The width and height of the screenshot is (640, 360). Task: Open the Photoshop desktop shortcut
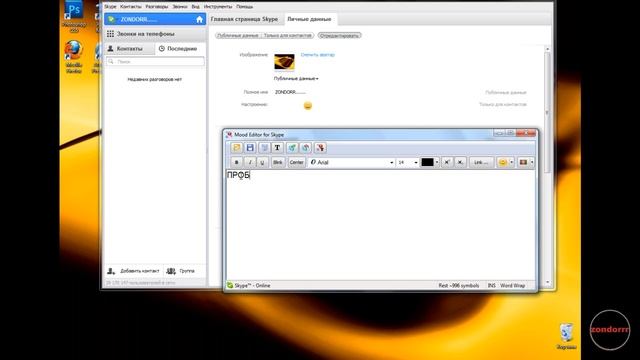click(x=74, y=16)
